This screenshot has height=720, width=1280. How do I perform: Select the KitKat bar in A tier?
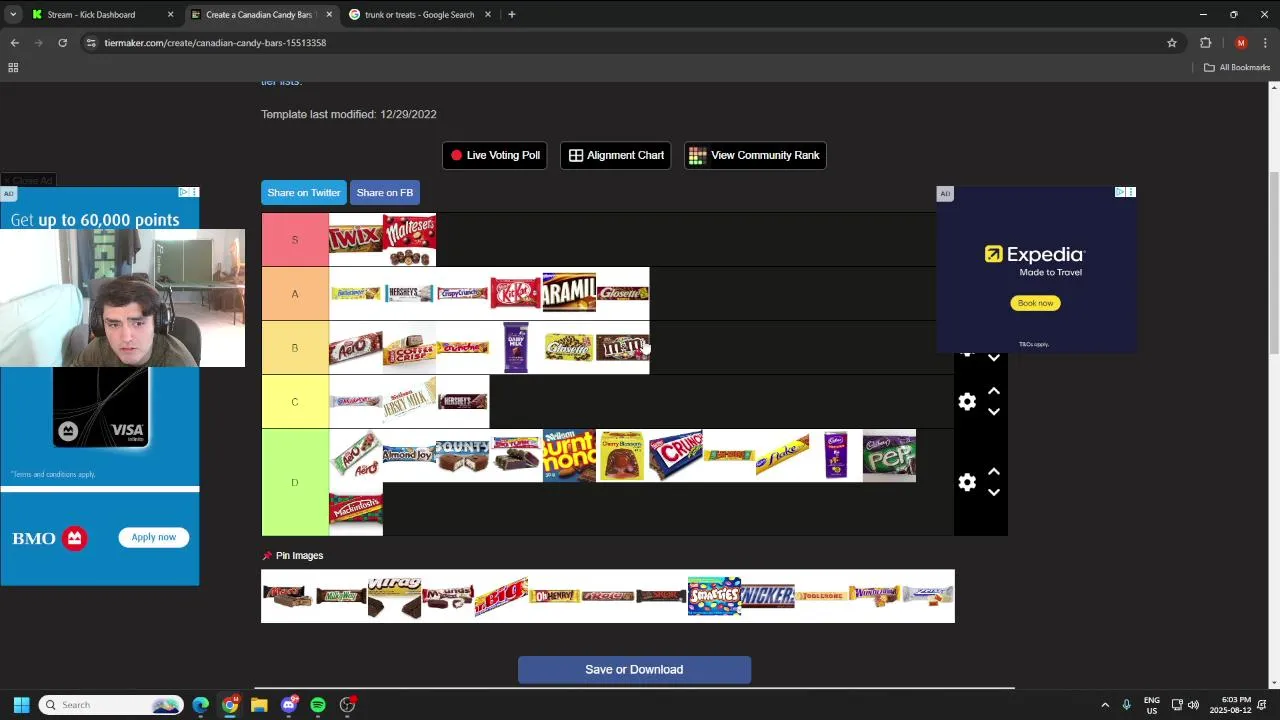point(516,294)
